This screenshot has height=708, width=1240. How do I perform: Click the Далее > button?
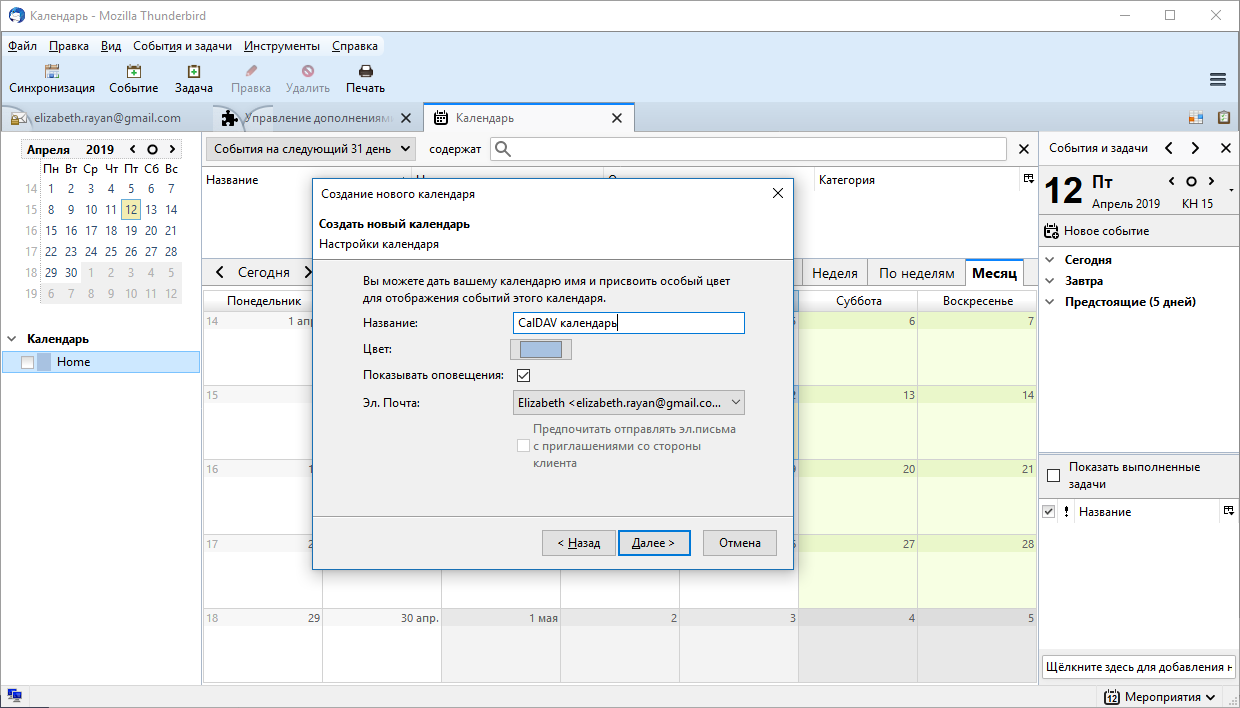[x=654, y=543]
